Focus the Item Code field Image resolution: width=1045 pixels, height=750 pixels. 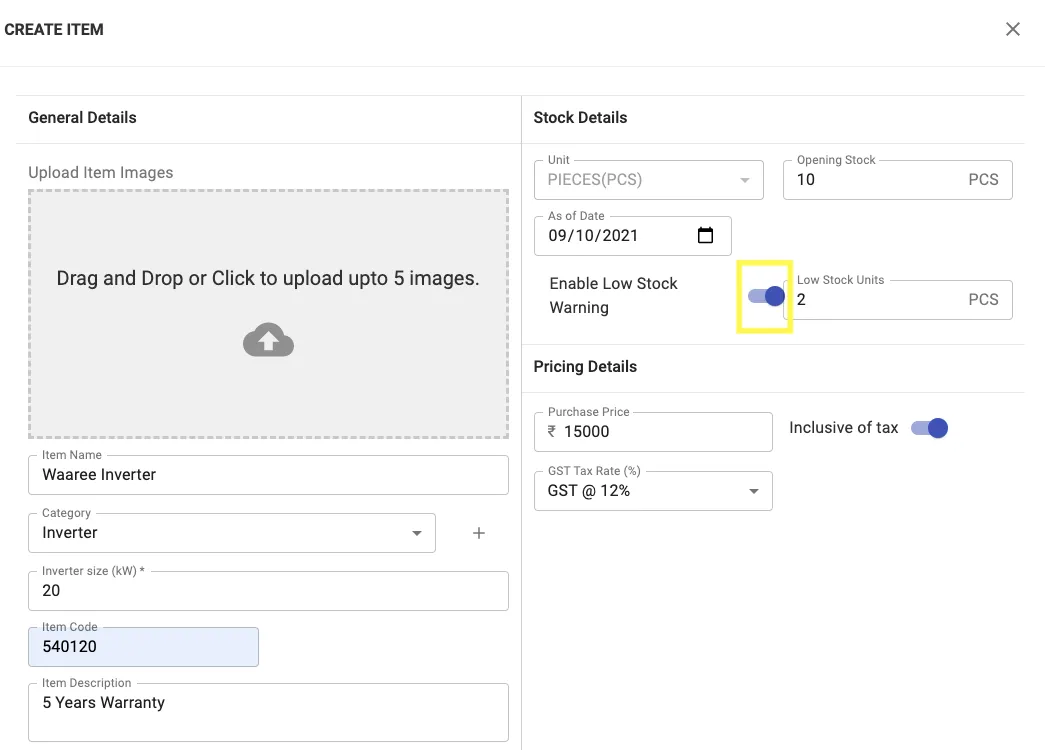pyautogui.click(x=143, y=647)
